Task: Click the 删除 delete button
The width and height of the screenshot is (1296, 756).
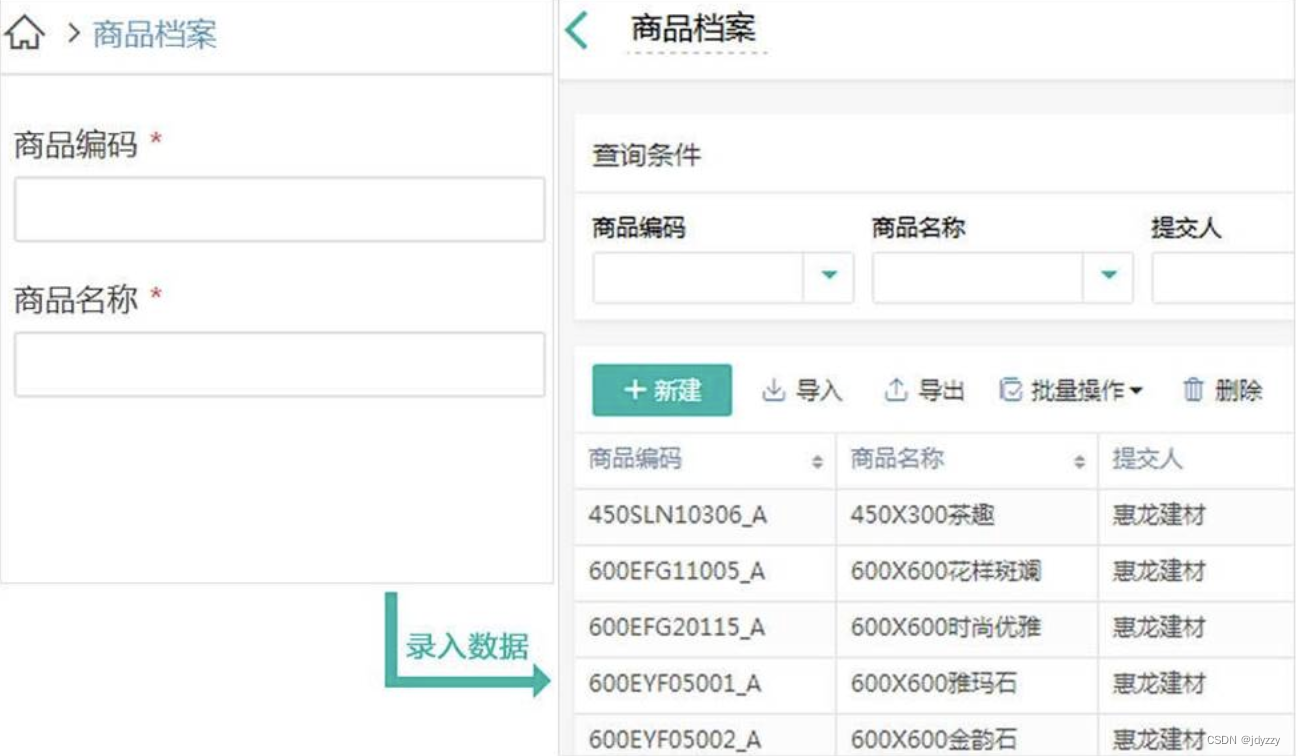Action: 1222,391
